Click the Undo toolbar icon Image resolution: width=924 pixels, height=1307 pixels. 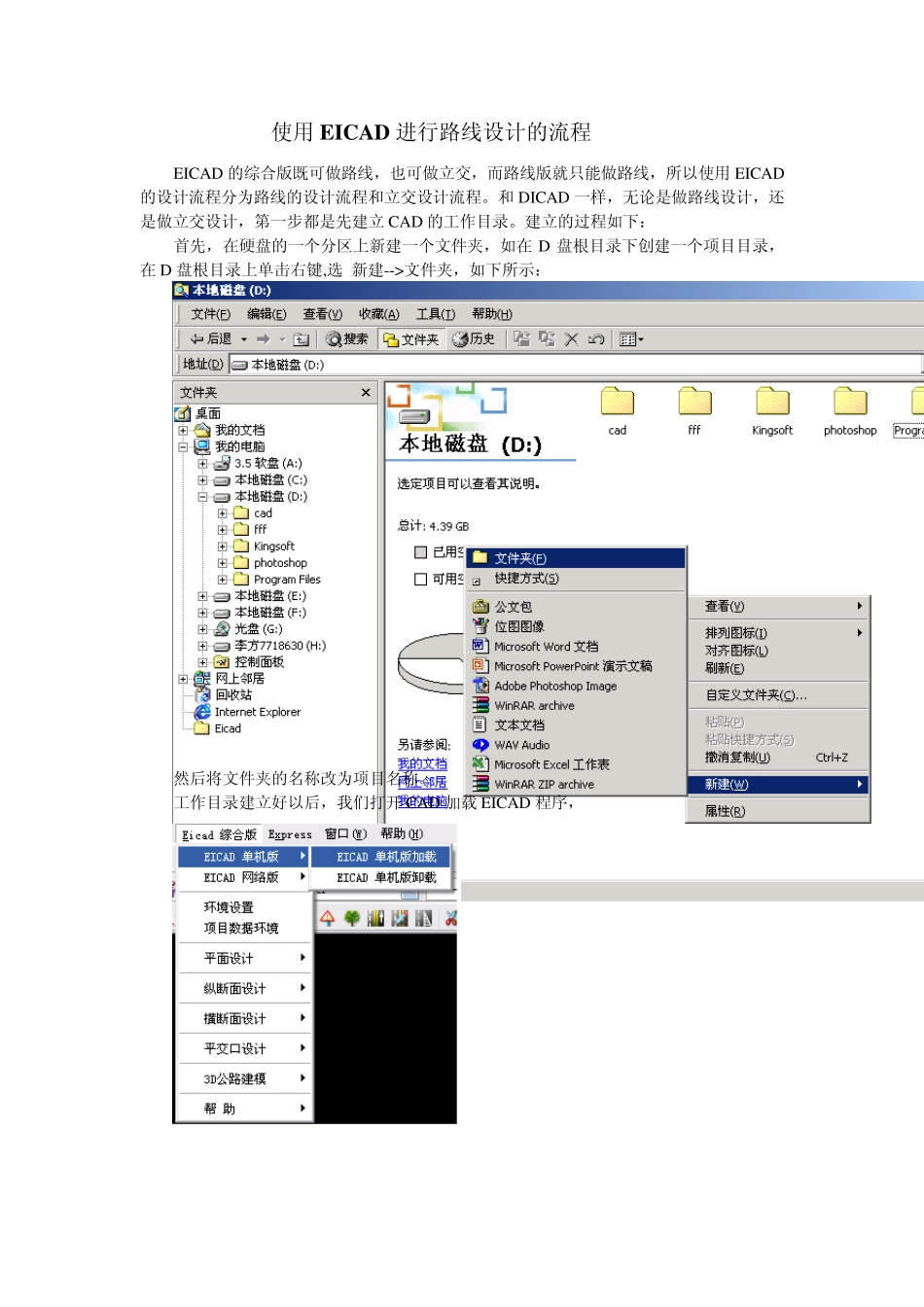coord(596,338)
